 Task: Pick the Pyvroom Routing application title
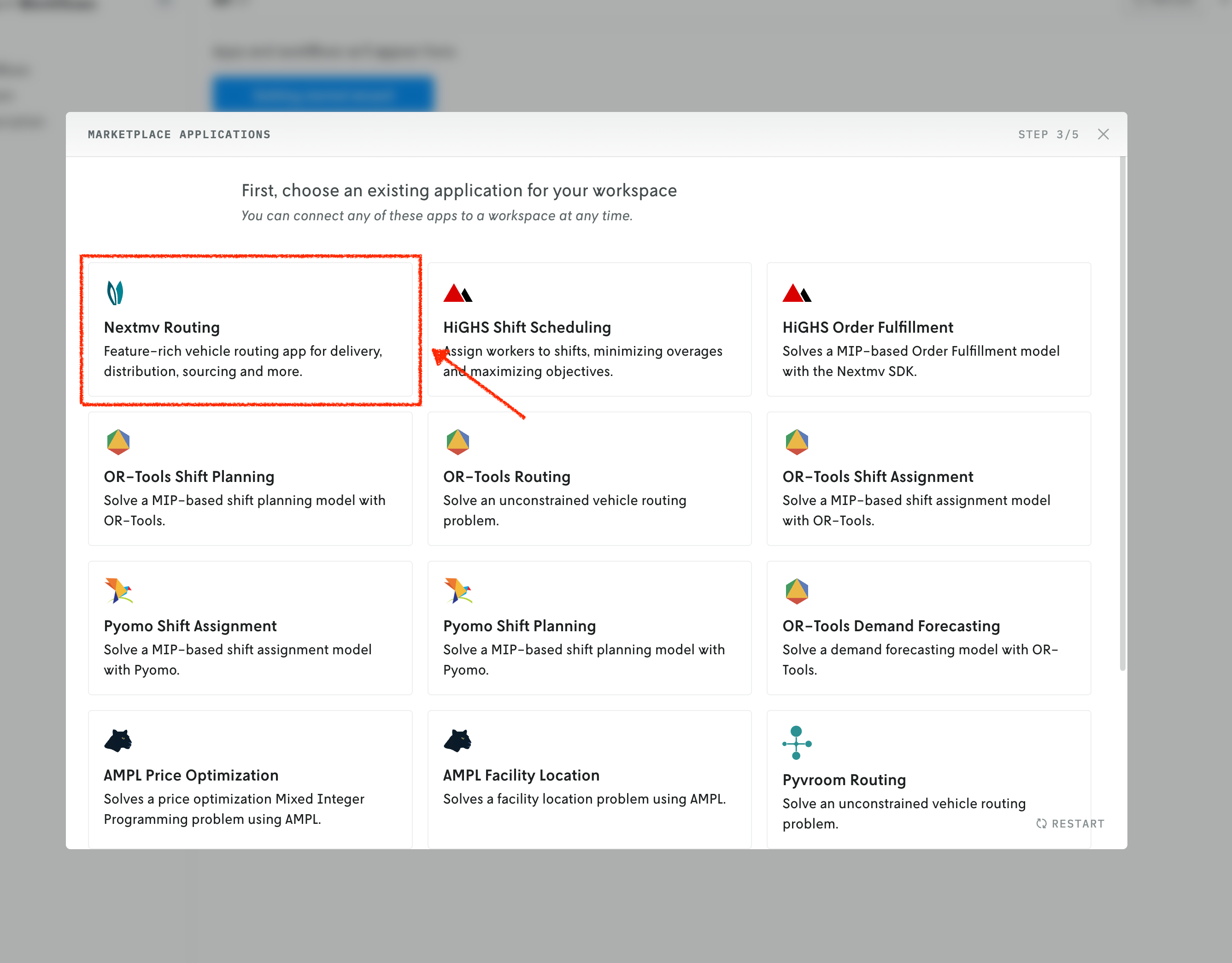pos(844,780)
